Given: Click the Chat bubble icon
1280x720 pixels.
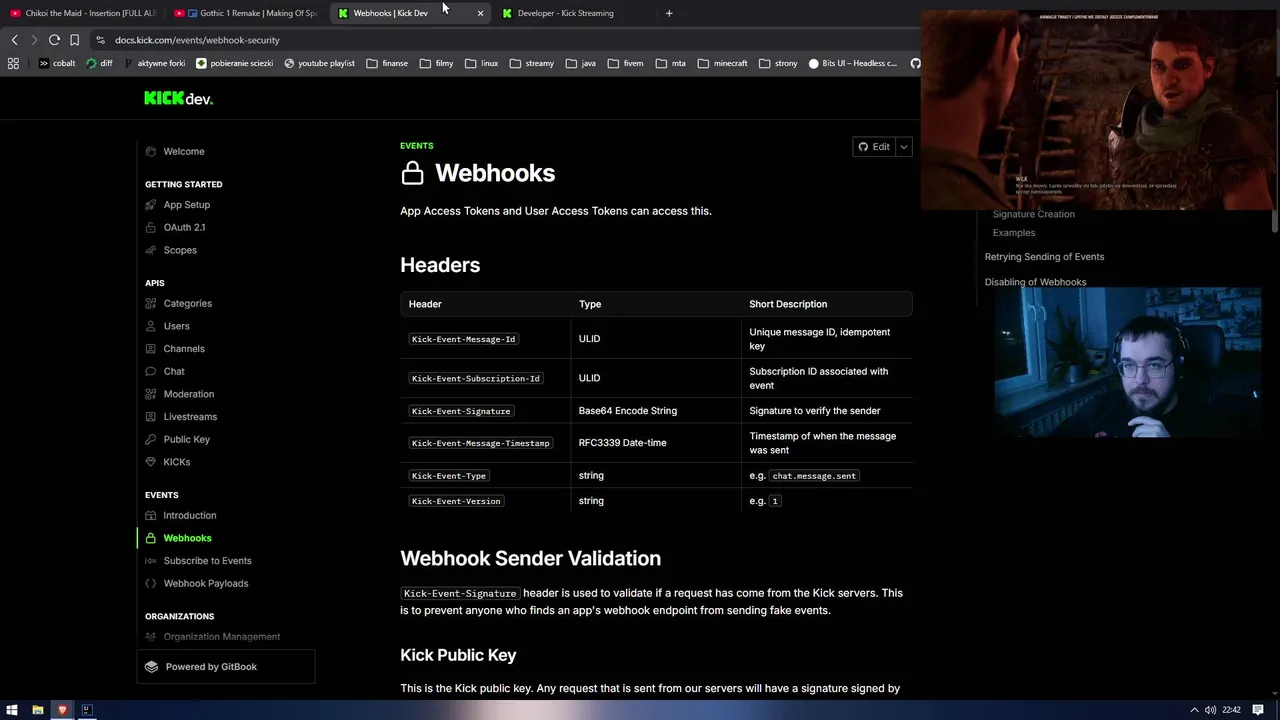Looking at the screenshot, I should tap(151, 372).
